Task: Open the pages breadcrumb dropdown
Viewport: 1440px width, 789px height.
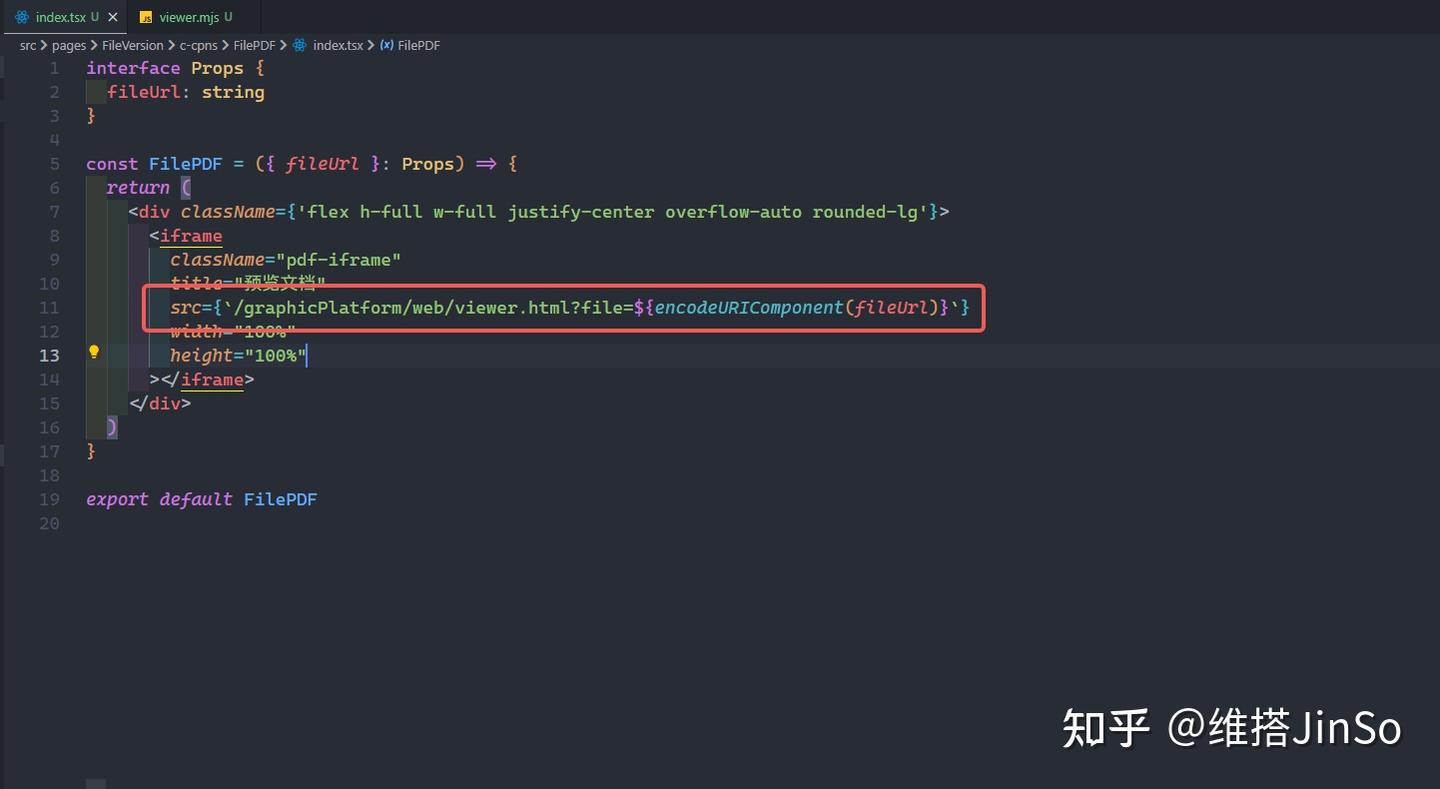Action: pos(69,45)
